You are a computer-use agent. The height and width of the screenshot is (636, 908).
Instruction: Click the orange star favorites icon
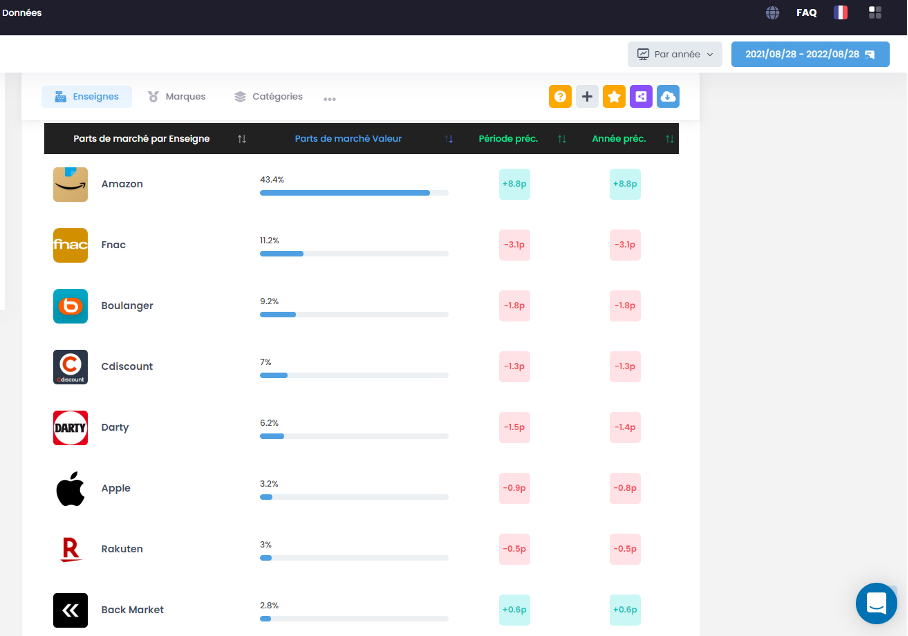(x=614, y=97)
